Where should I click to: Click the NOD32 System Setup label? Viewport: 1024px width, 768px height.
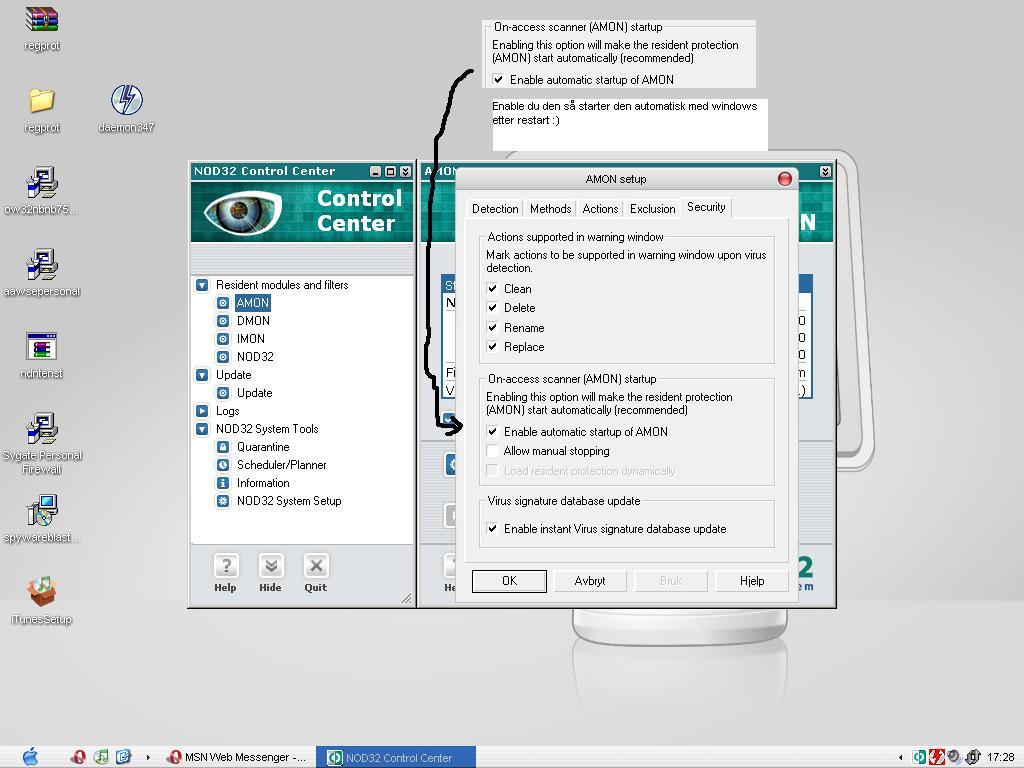click(x=289, y=501)
